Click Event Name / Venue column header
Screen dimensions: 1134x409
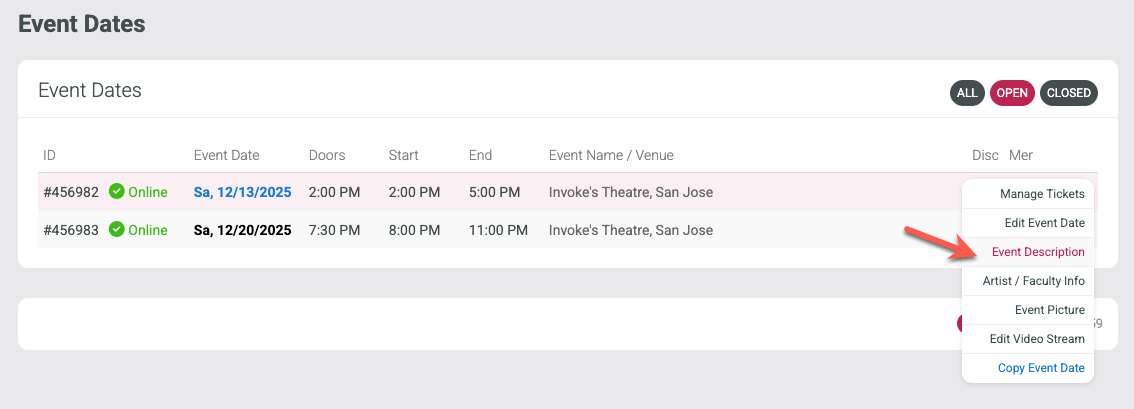click(x=611, y=155)
